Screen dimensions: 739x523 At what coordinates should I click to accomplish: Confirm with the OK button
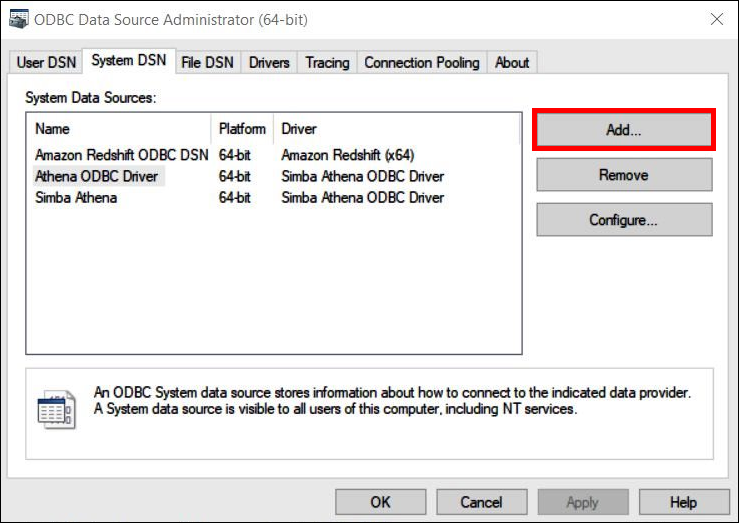tap(380, 502)
